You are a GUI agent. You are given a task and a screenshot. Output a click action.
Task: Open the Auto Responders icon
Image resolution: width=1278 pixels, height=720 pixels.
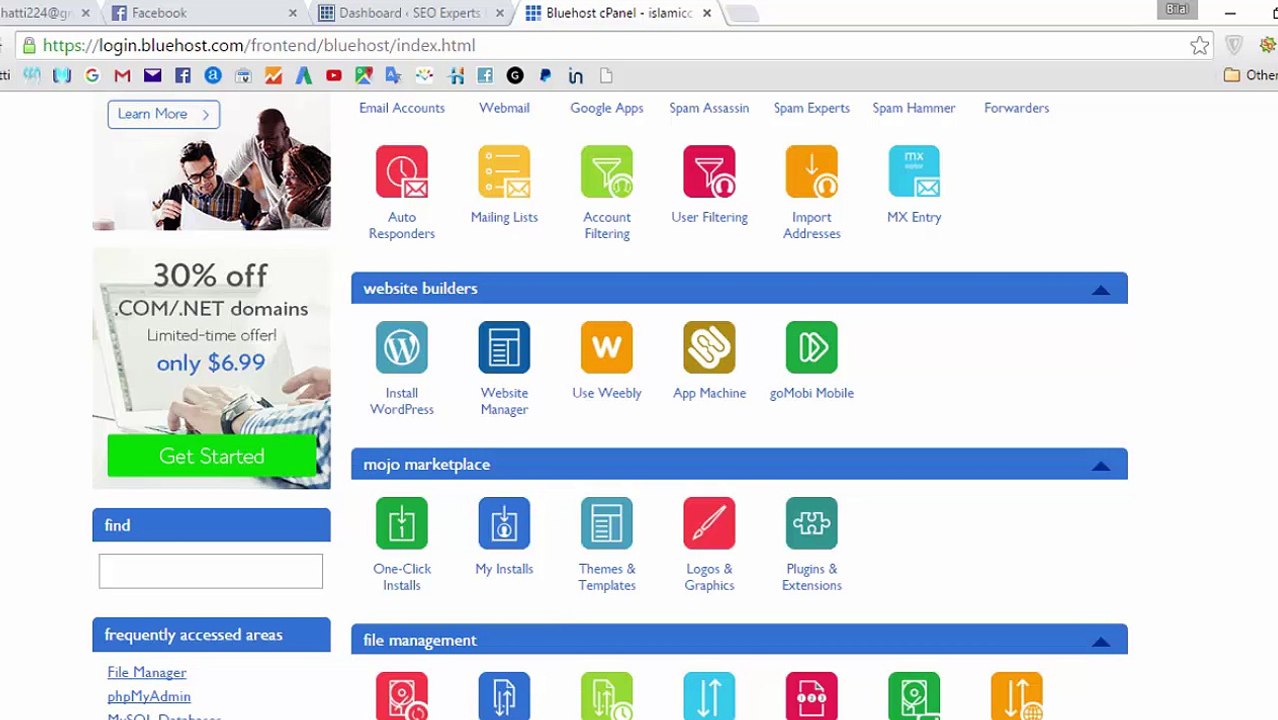(x=402, y=172)
